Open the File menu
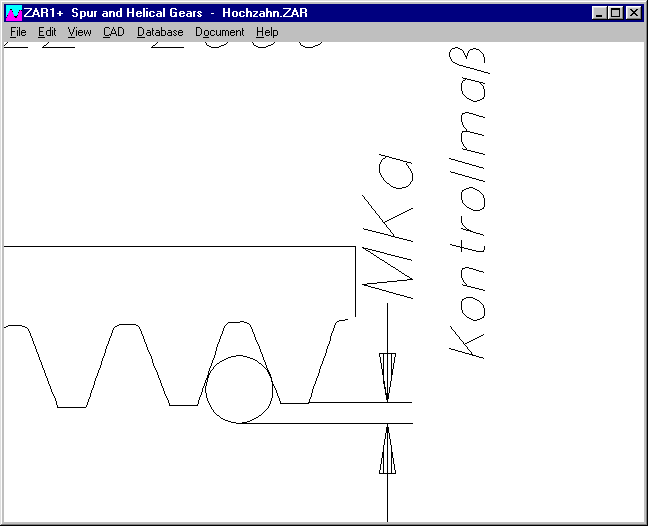The height and width of the screenshot is (526, 648). point(18,32)
